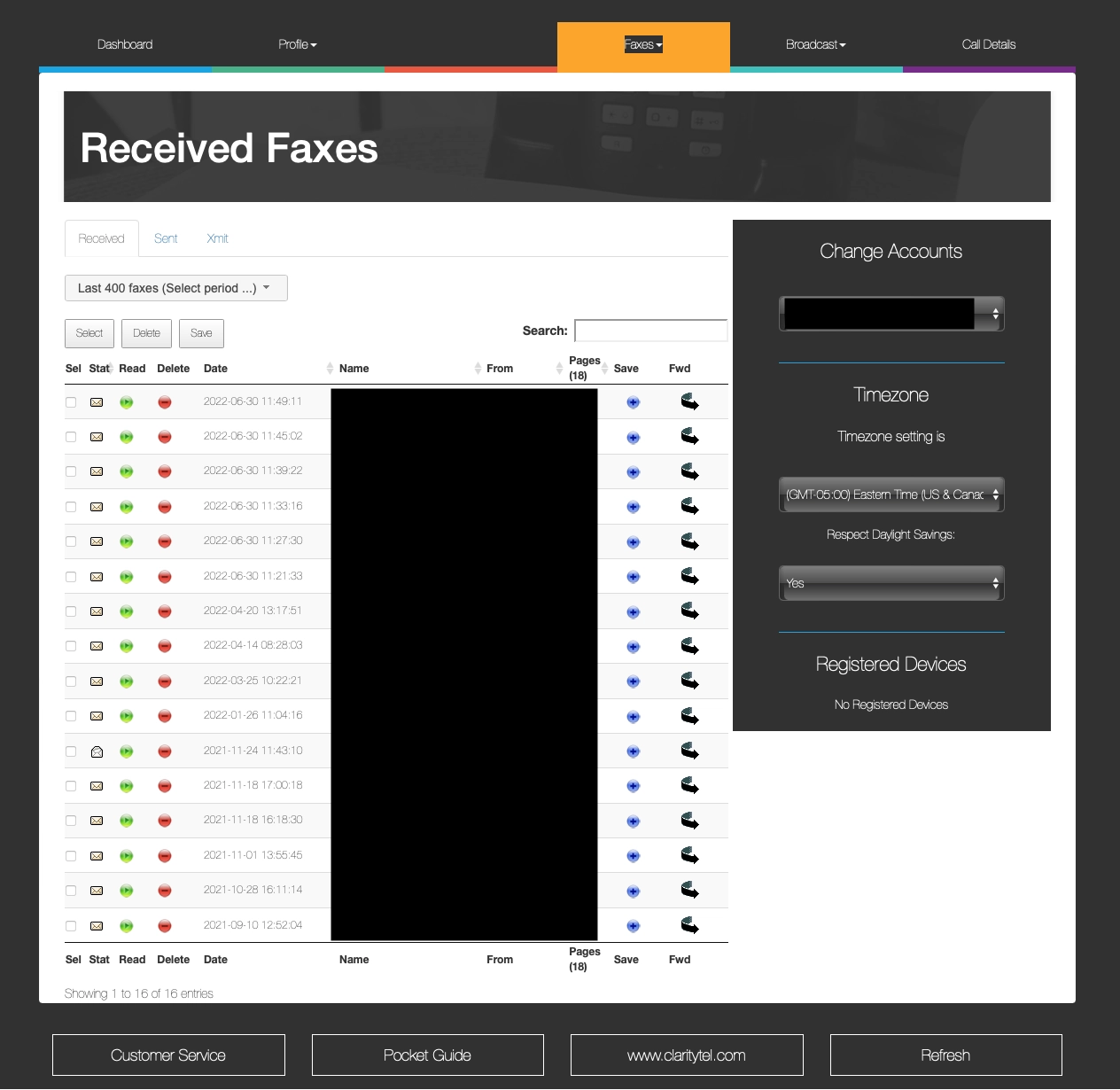Open the Call Details page
Image resolution: width=1120 pixels, height=1090 pixels.
[989, 44]
